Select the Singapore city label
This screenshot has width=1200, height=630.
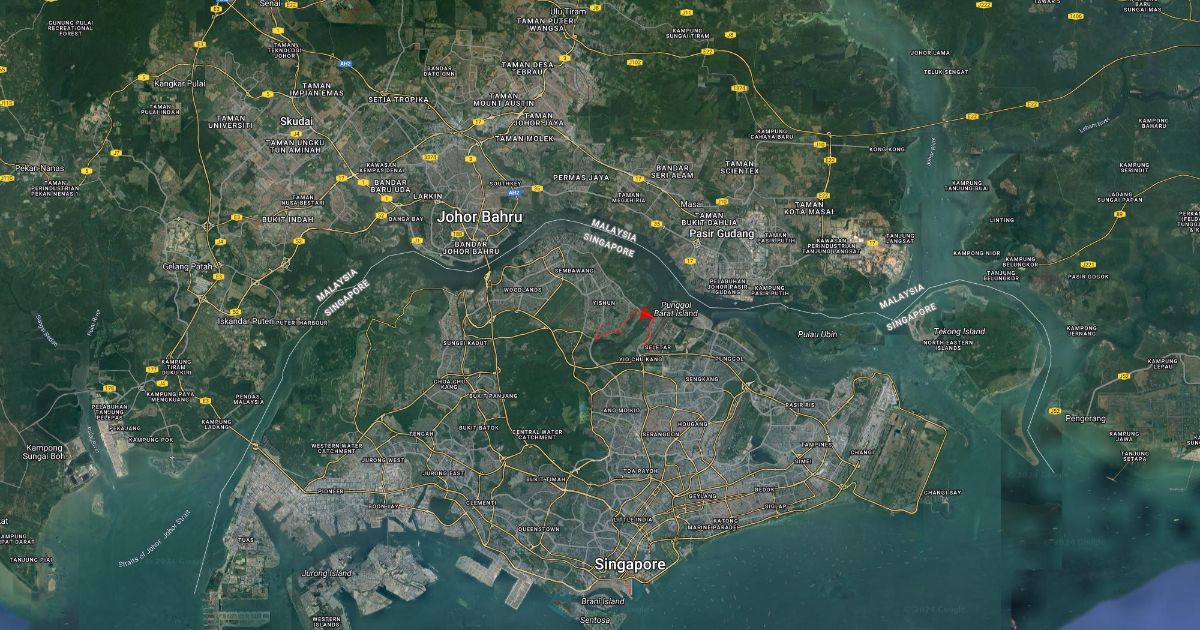click(630, 565)
